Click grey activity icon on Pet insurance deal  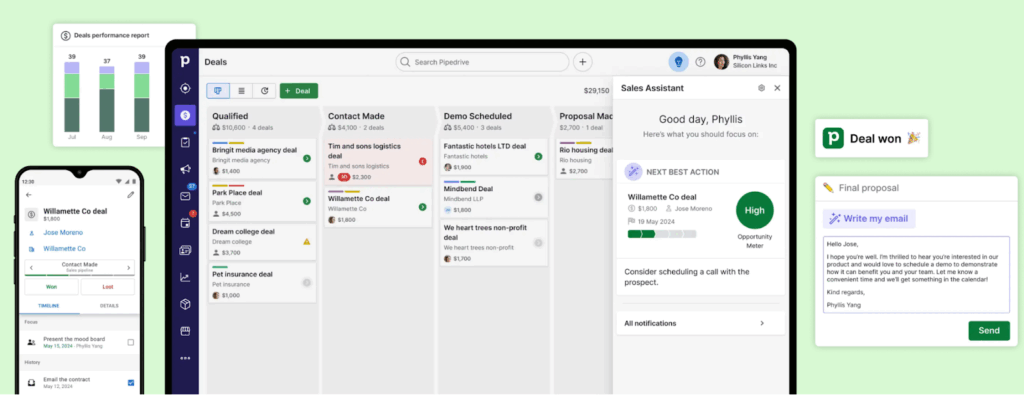point(306,283)
